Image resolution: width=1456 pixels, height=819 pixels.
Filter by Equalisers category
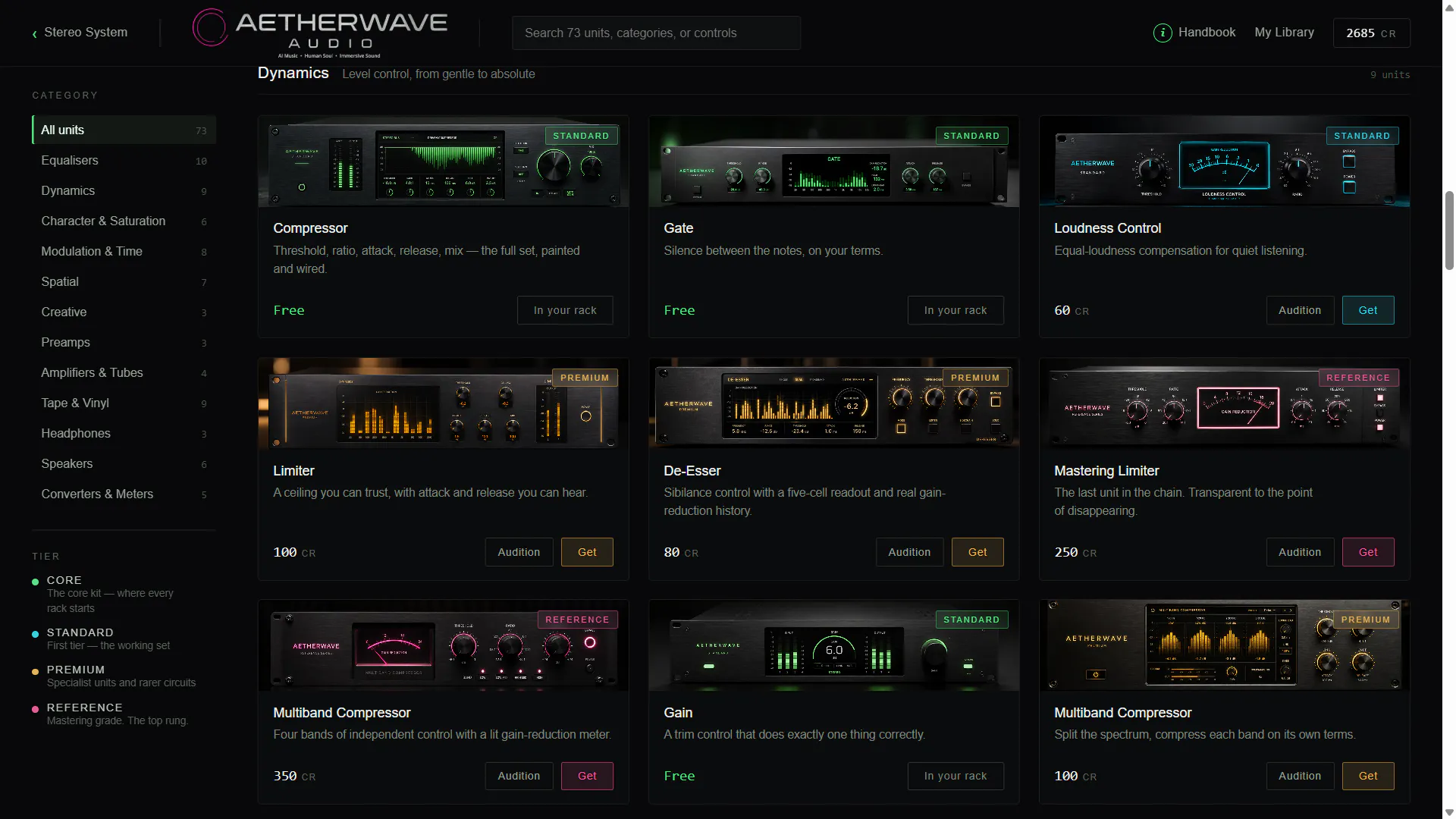pyautogui.click(x=124, y=160)
